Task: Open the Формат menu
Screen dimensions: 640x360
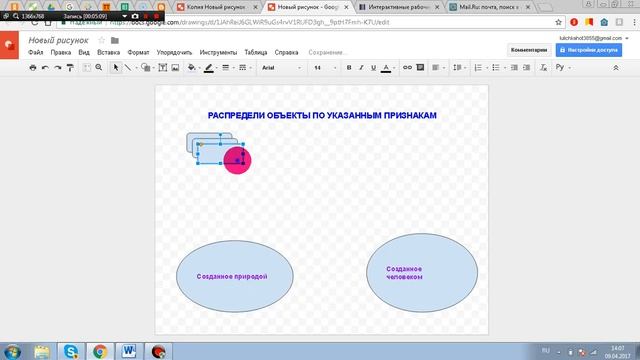Action: (x=138, y=52)
